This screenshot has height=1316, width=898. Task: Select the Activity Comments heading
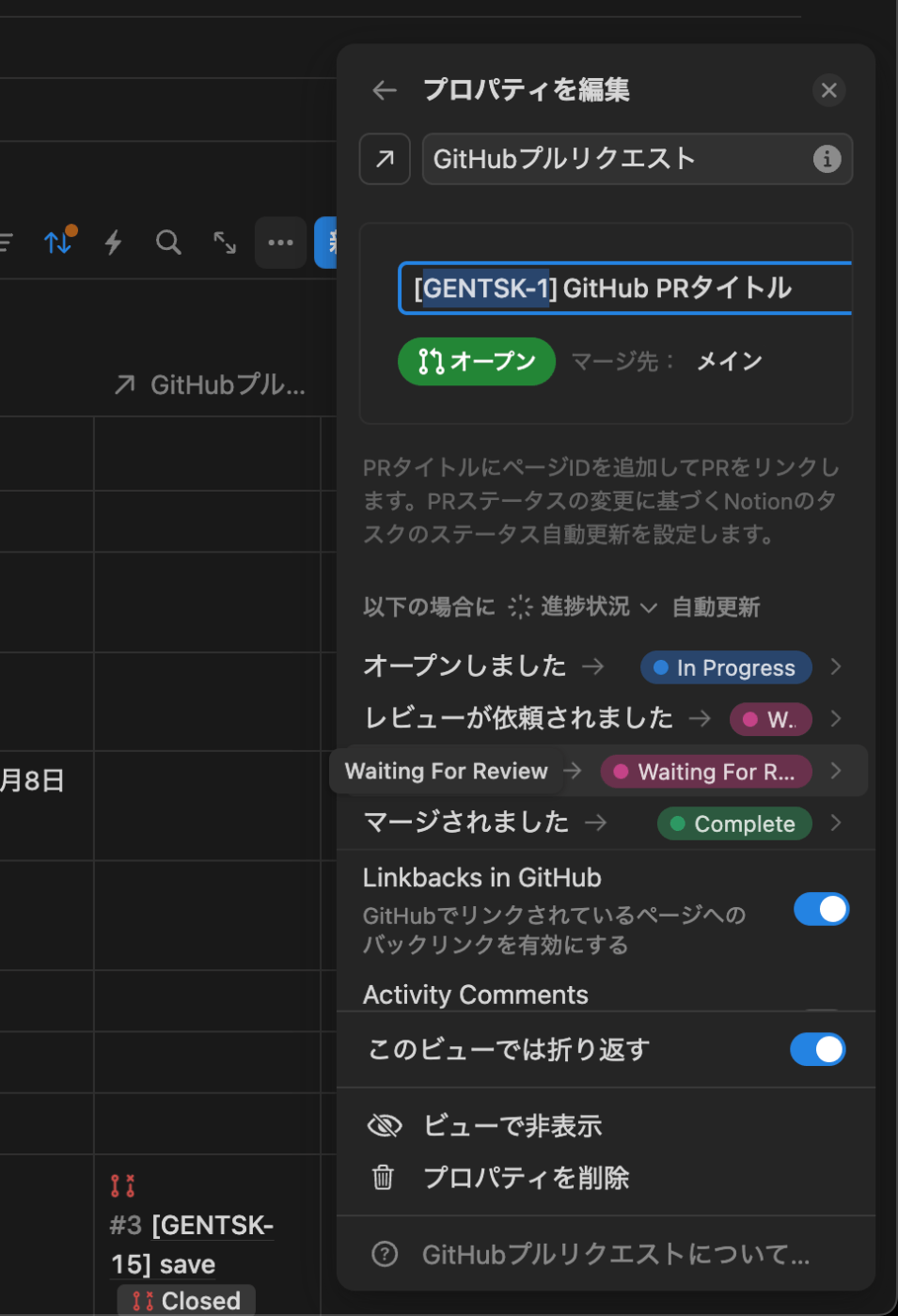pos(476,995)
